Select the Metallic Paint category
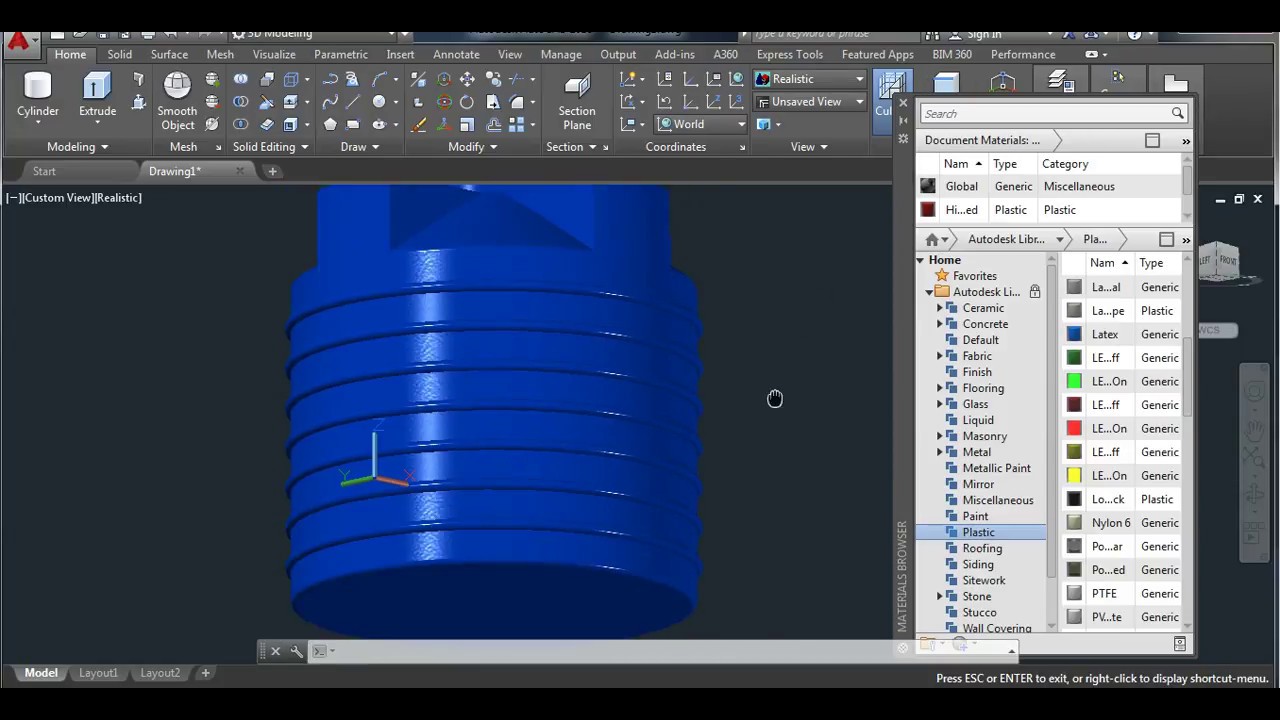The width and height of the screenshot is (1280, 720). coord(996,468)
